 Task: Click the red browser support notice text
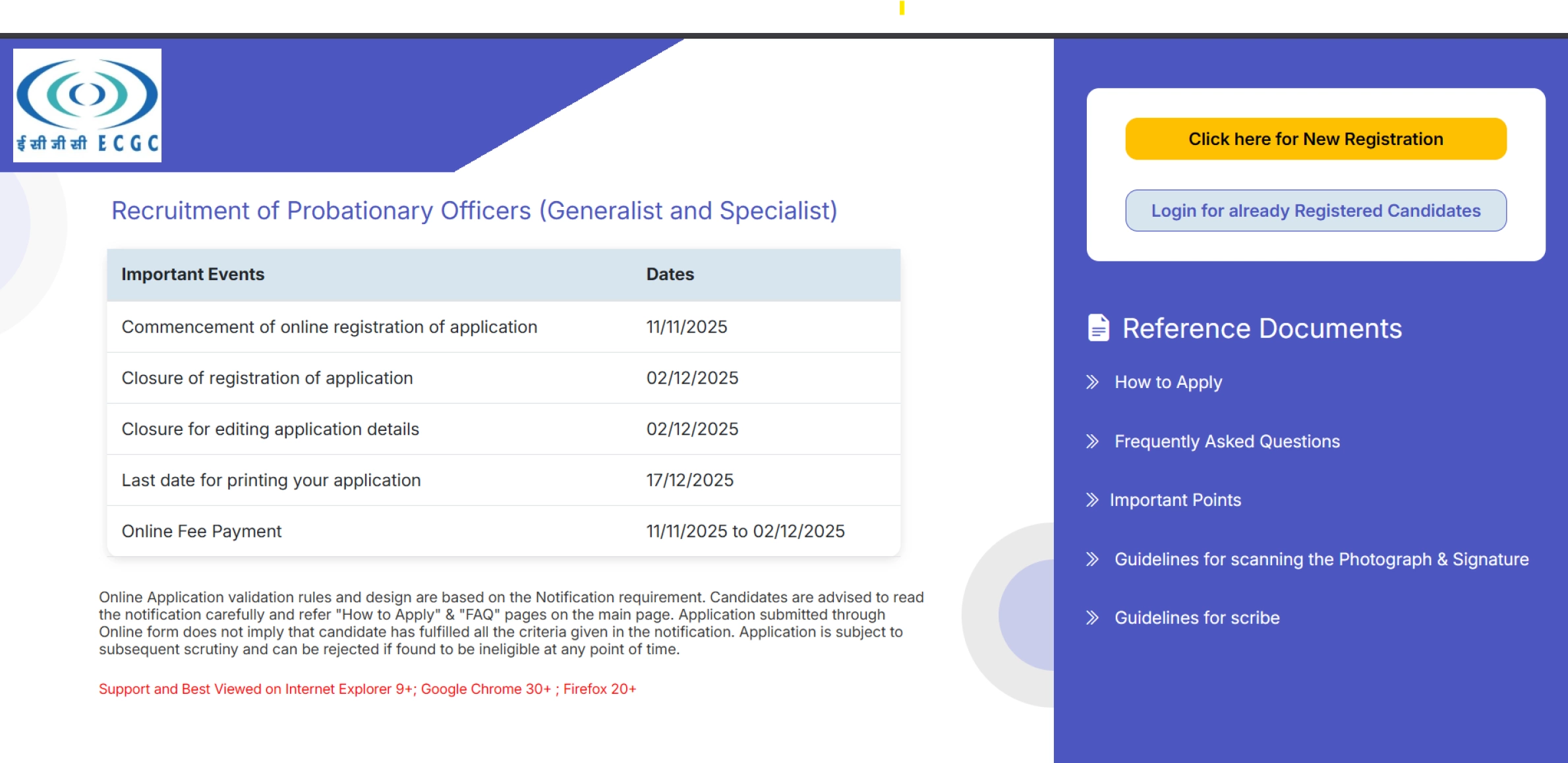pyautogui.click(x=367, y=689)
